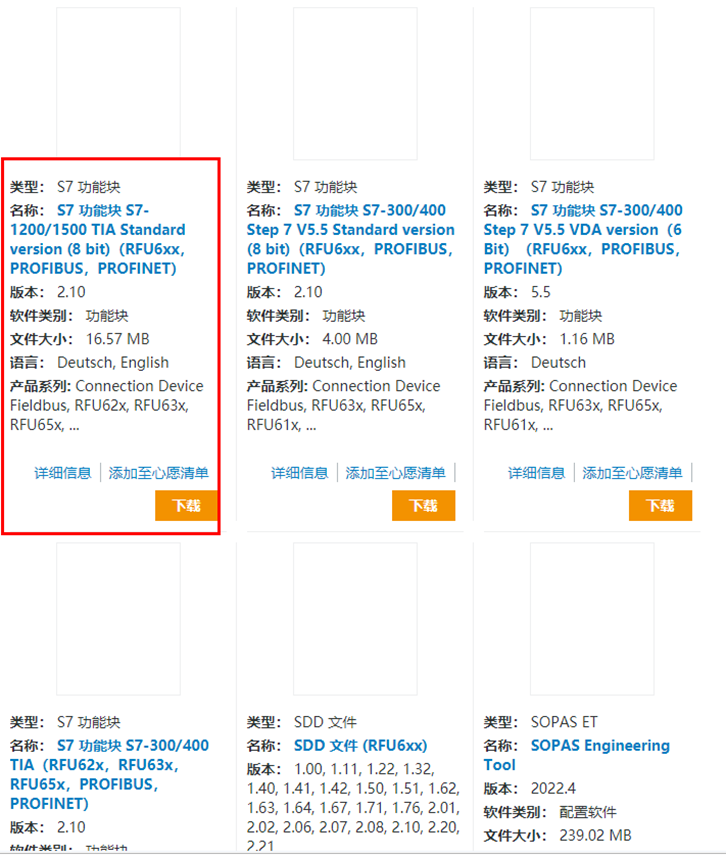Add 4.00 MB Standard version to 心愿清单
Viewport: 726px width, 858px height.
coord(396,473)
